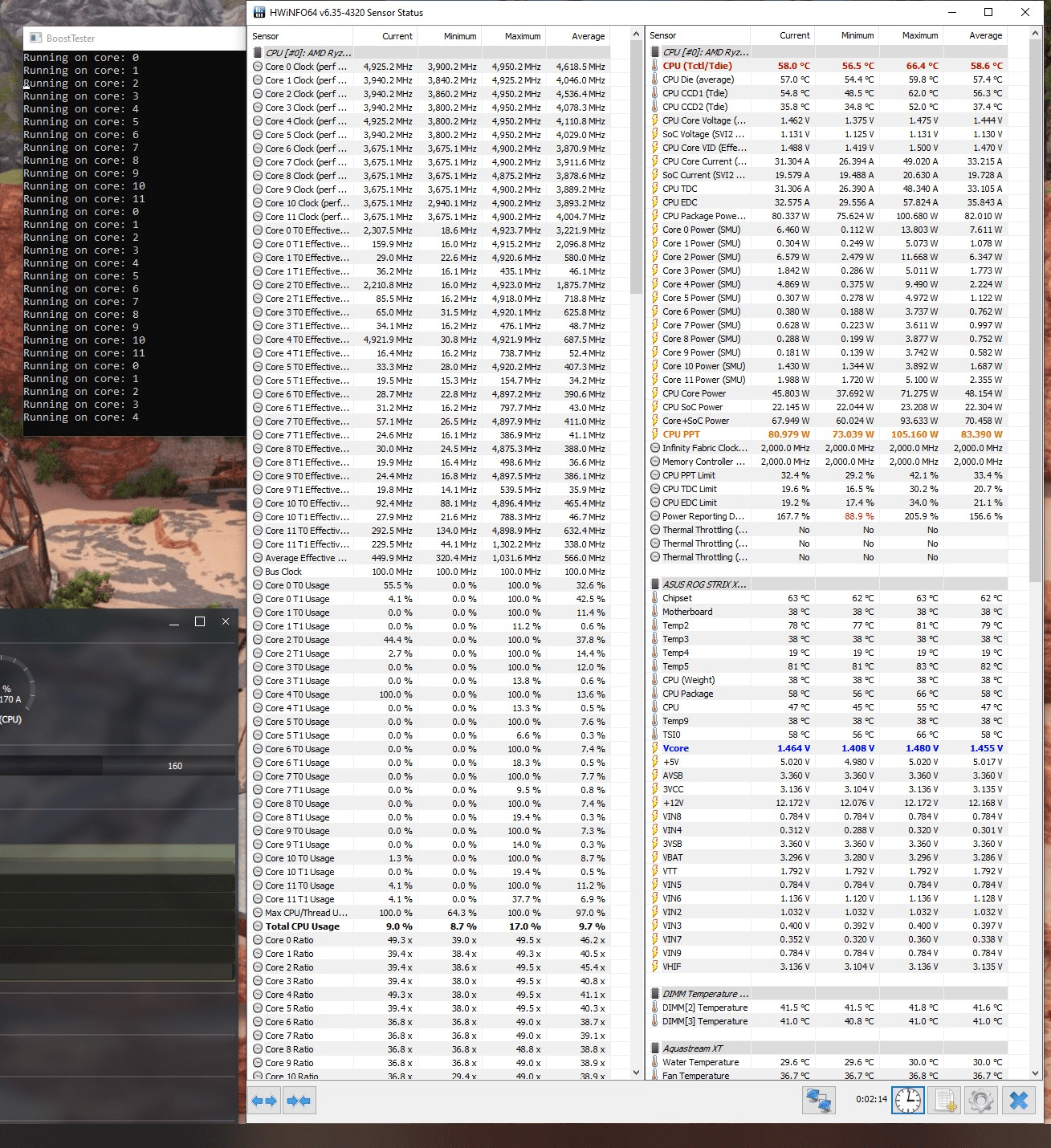Click the Chipset temperature thermometer icon

point(654,598)
